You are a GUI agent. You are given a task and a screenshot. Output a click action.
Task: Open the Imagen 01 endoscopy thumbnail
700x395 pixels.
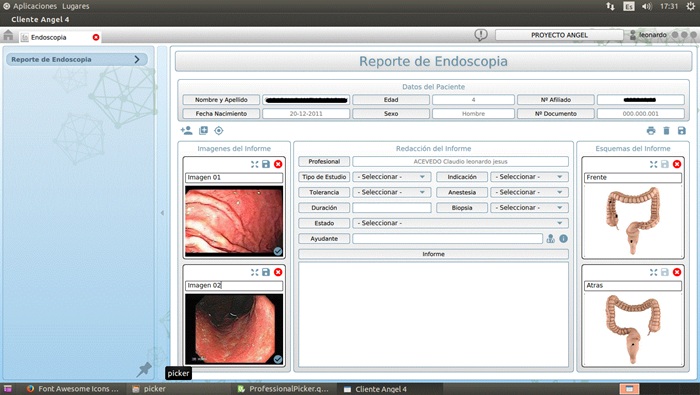(x=234, y=221)
